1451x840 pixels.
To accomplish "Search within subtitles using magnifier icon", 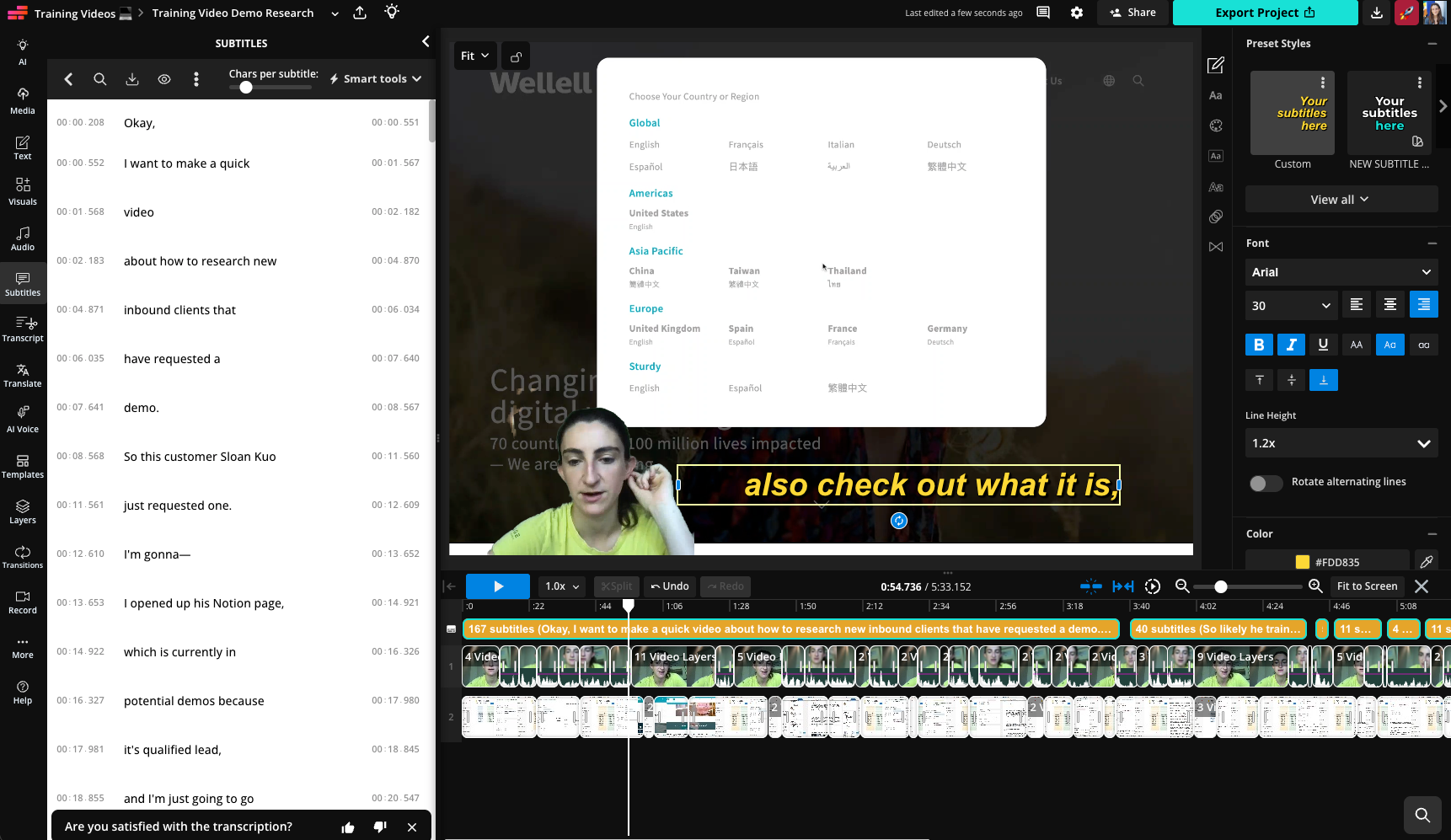I will (x=99, y=79).
